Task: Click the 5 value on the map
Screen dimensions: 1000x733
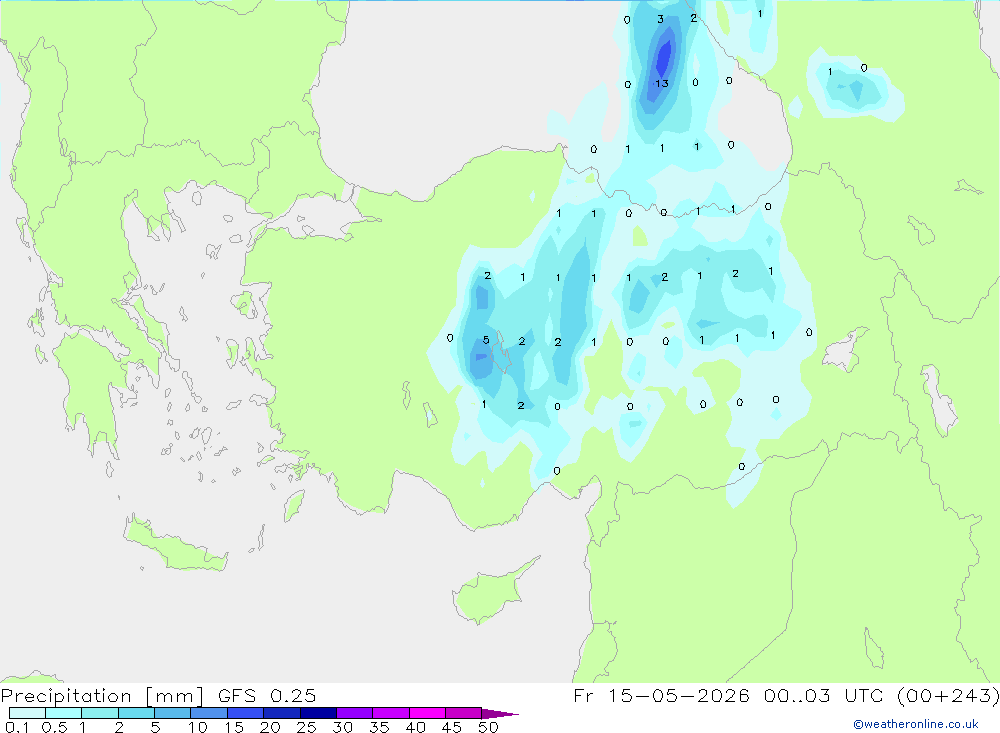Action: (x=486, y=340)
